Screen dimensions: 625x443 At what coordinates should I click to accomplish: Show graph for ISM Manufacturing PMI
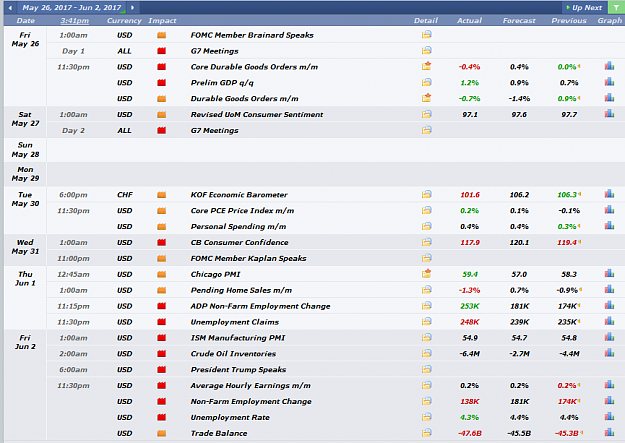pos(609,337)
